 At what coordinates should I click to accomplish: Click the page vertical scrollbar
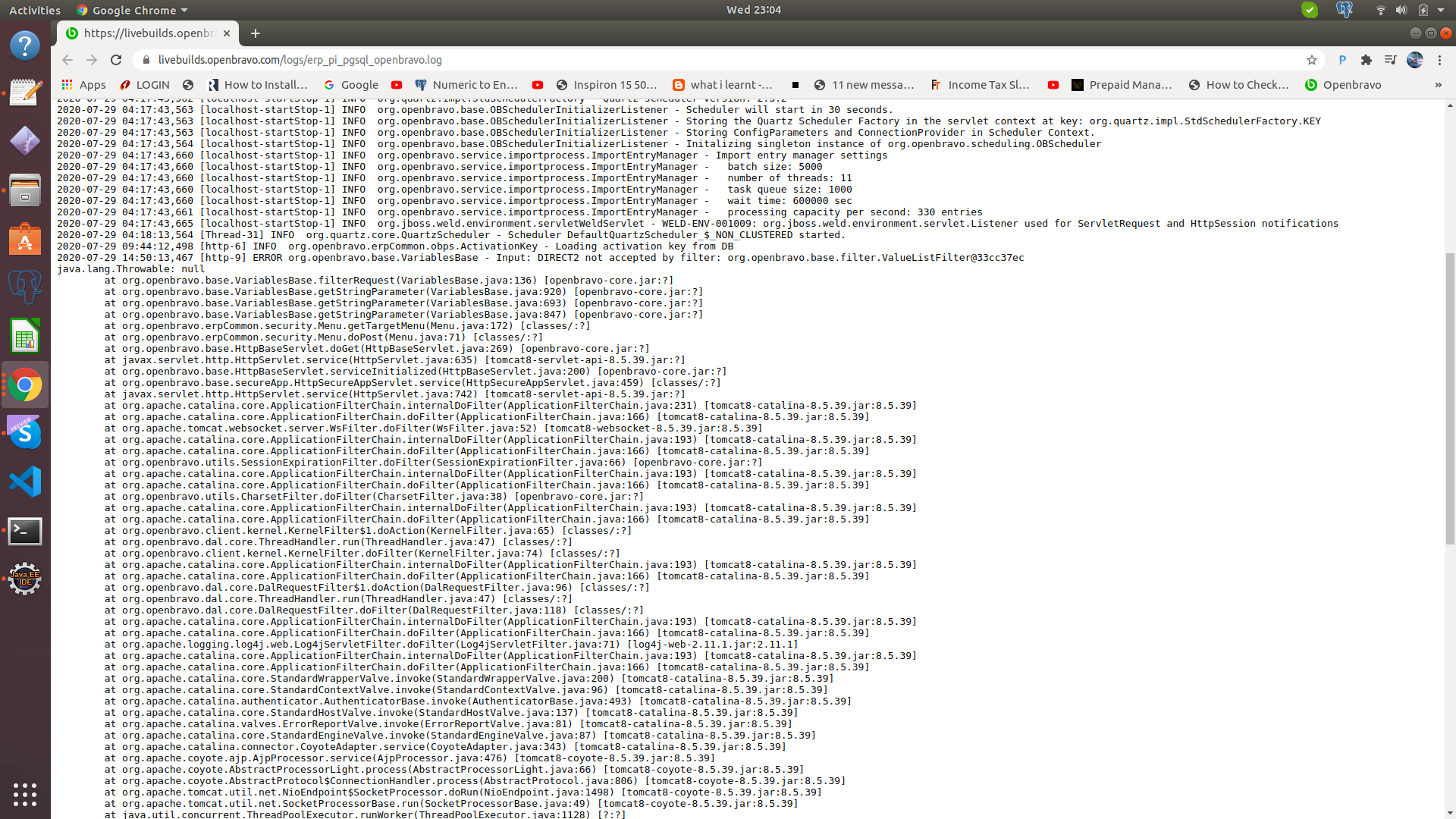1450,398
